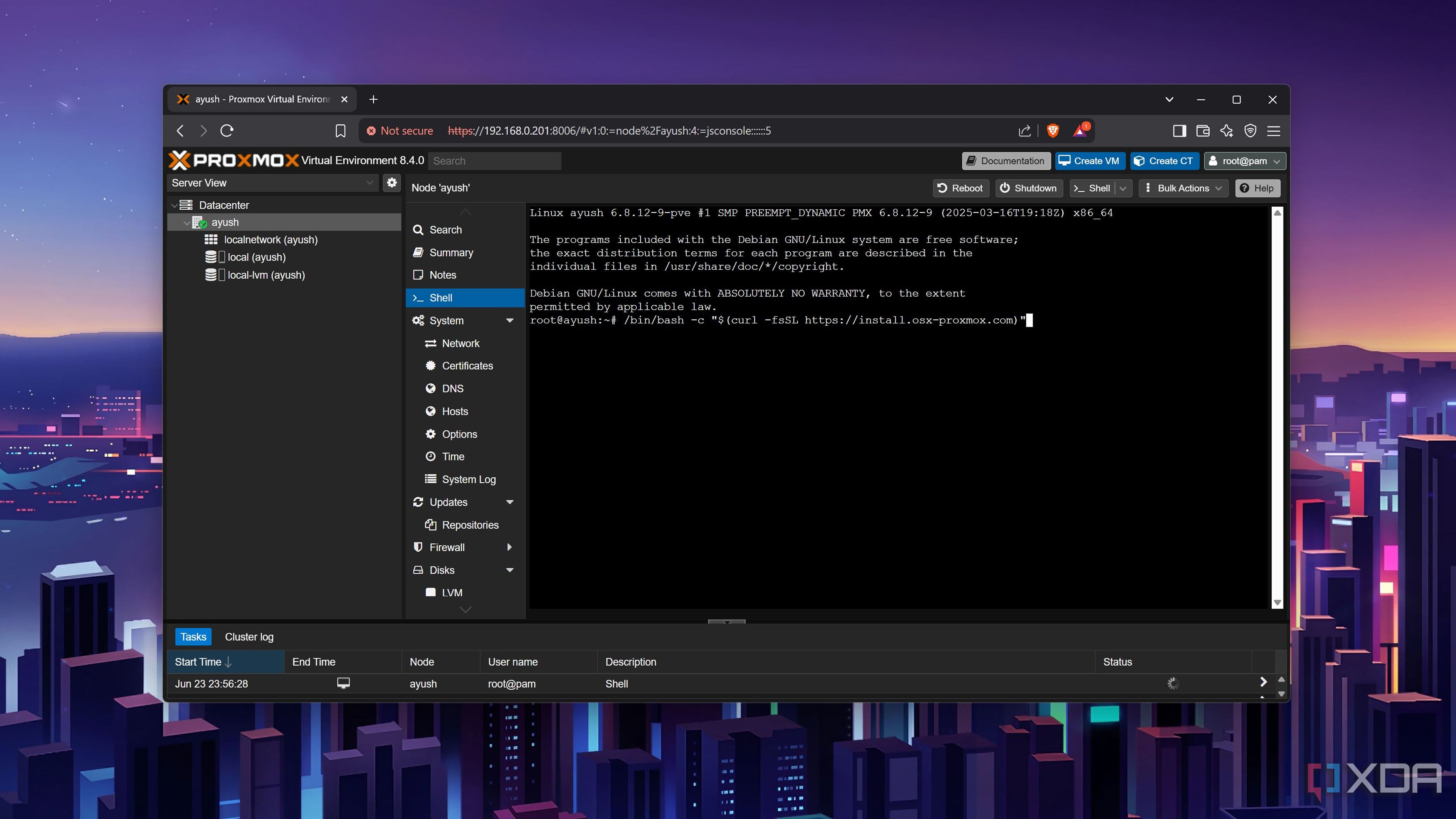Click the Proxmox Search input field

pos(494,161)
